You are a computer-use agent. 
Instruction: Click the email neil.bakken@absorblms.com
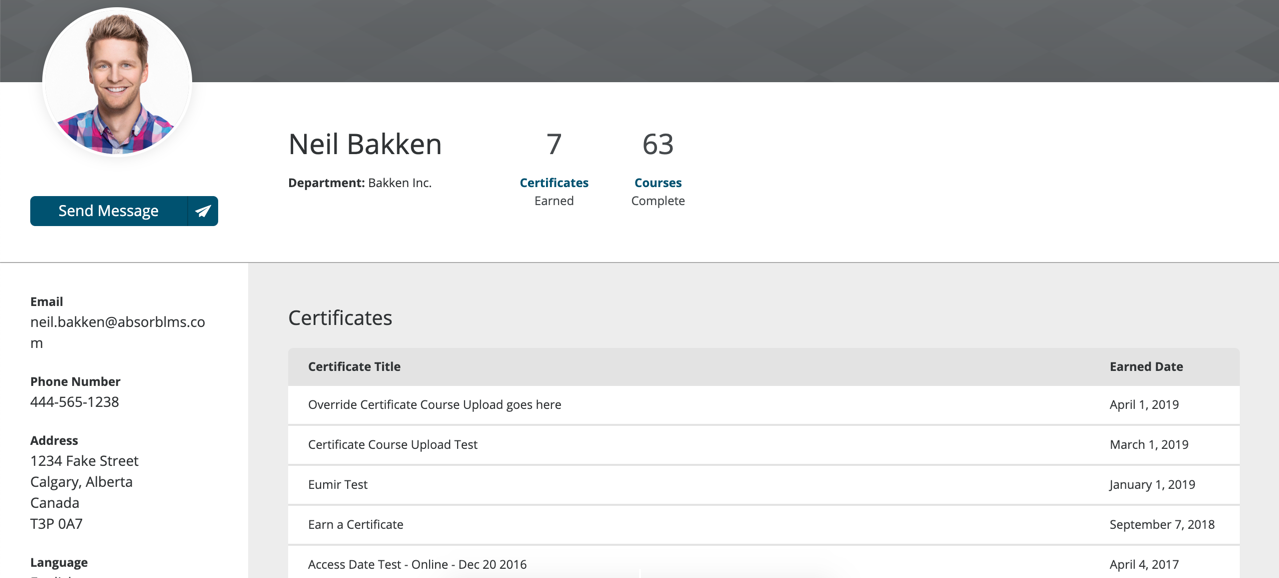click(118, 332)
